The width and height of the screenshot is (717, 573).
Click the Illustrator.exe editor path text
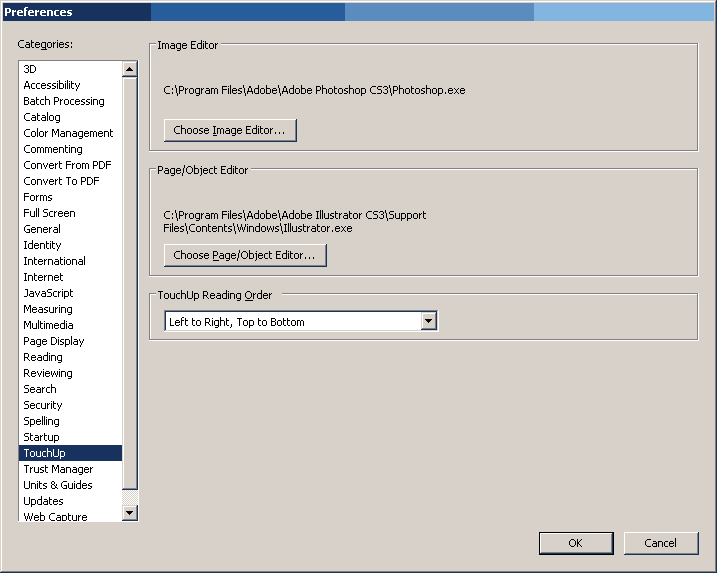(x=294, y=221)
